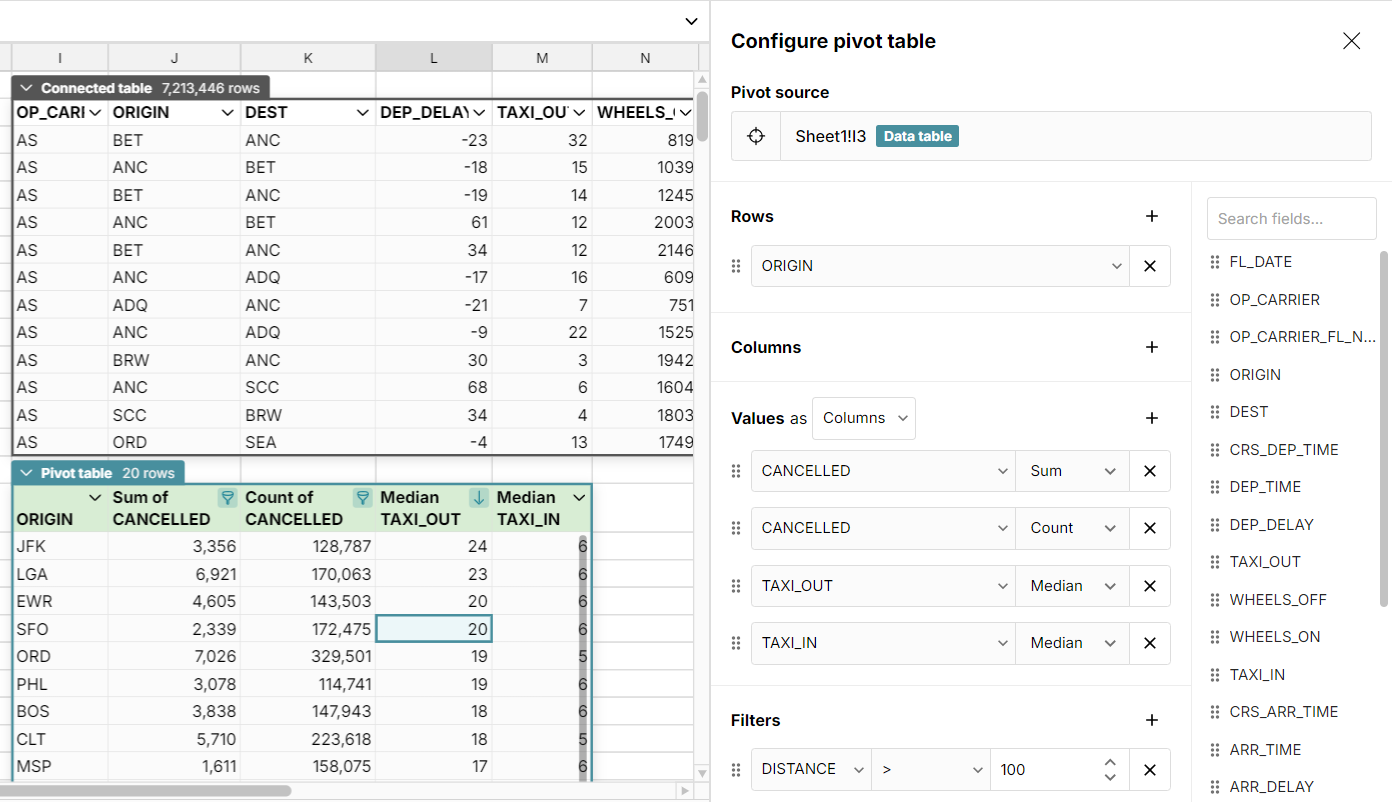Increment the DISTANCE filter value with the stepper
The height and width of the screenshot is (802, 1392).
click(1110, 763)
